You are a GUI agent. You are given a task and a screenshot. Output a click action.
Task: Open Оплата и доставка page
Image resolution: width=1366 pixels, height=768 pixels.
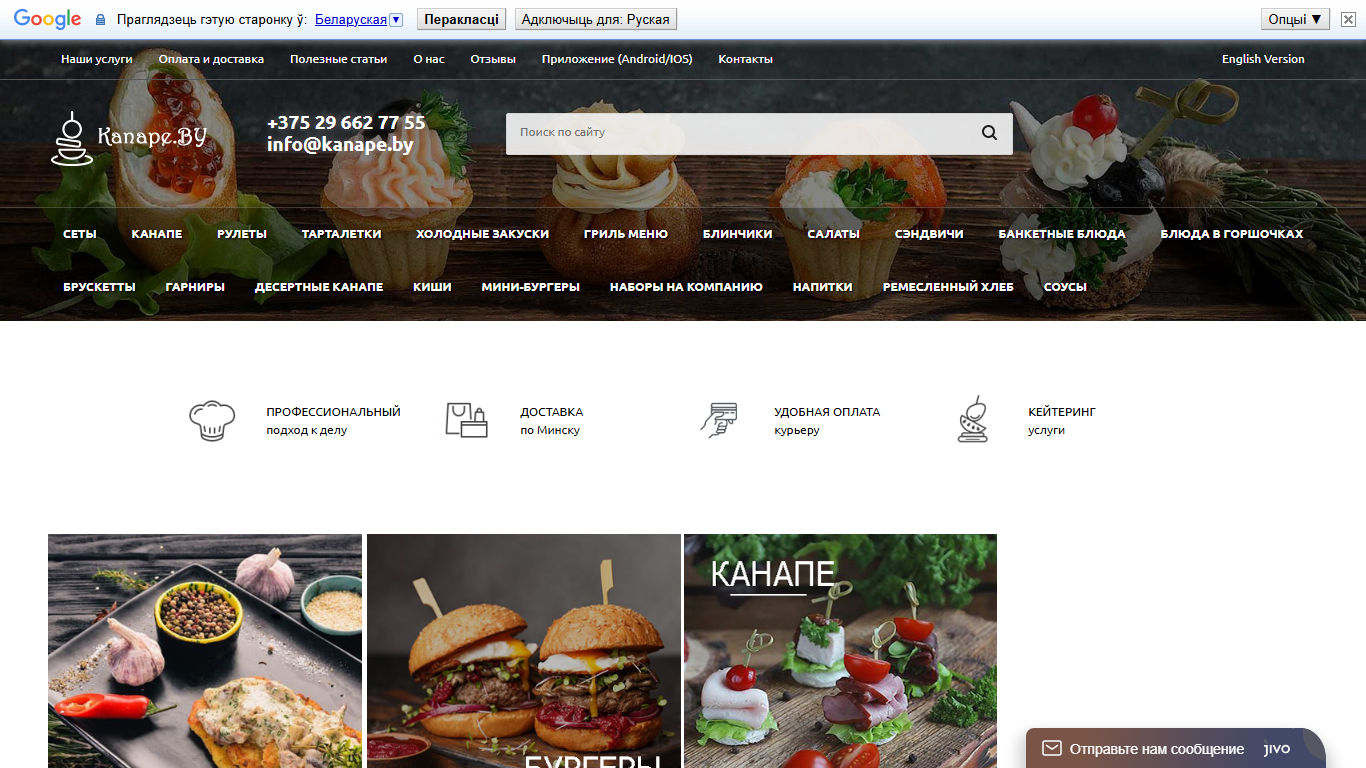click(211, 59)
